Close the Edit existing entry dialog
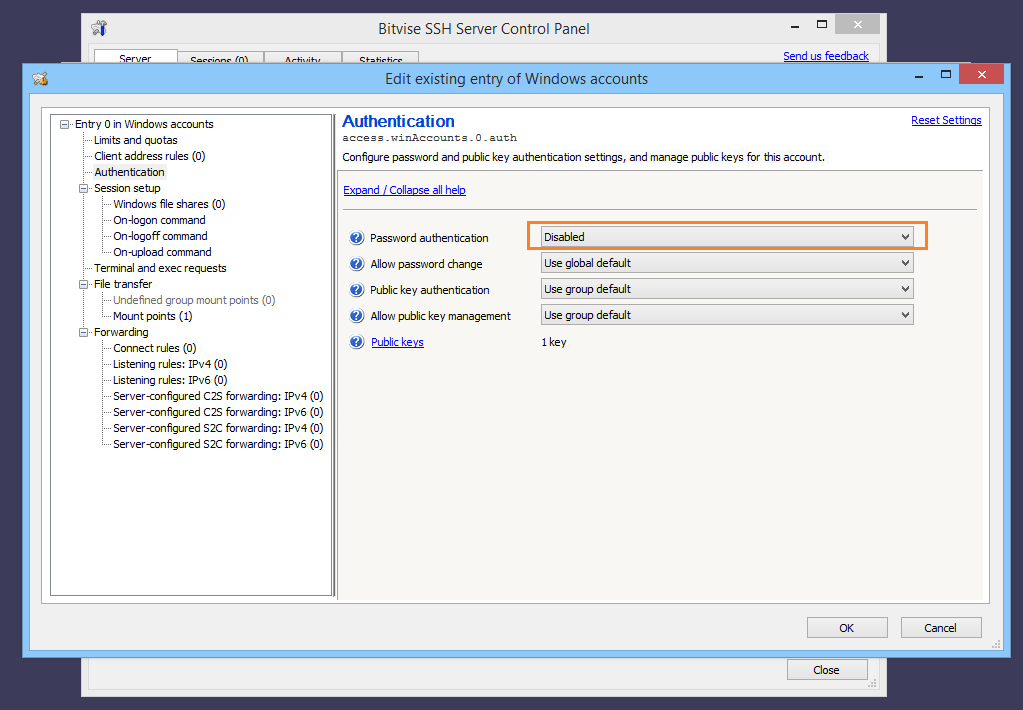This screenshot has width=1023, height=710. point(981,74)
